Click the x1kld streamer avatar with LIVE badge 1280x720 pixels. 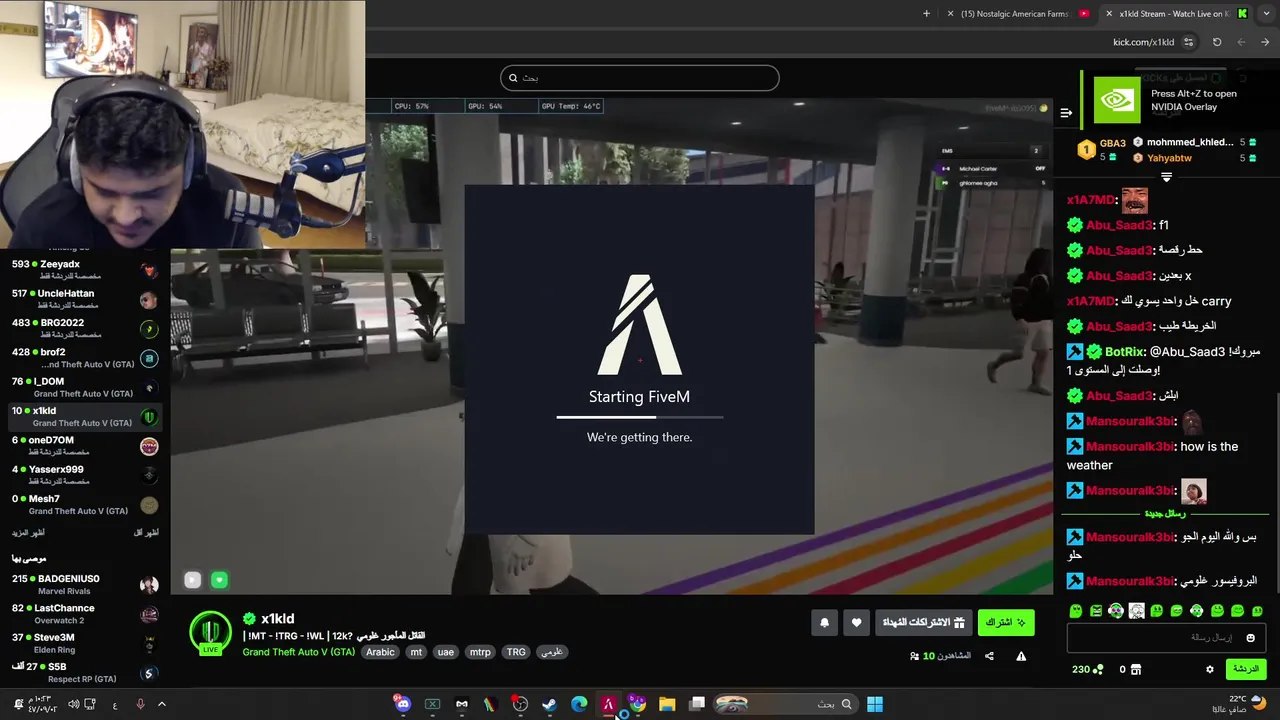pos(210,632)
